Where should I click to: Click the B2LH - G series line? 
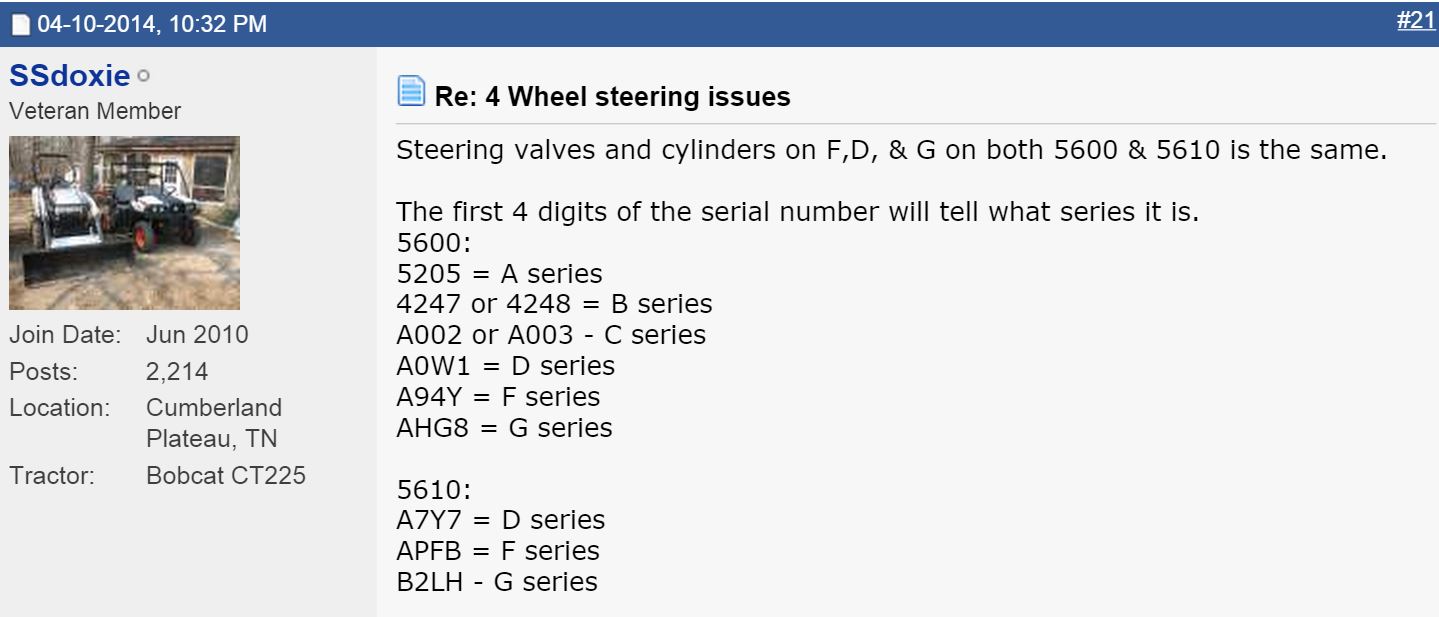coord(497,582)
